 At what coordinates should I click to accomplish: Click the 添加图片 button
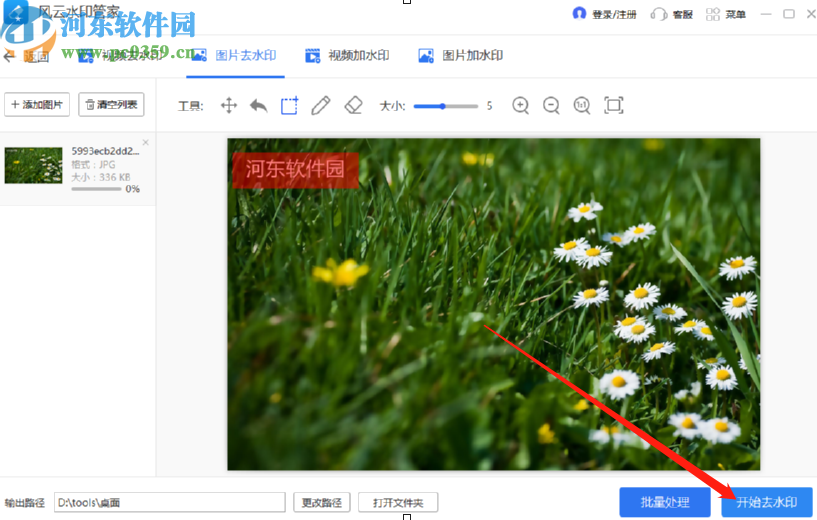coord(37,104)
